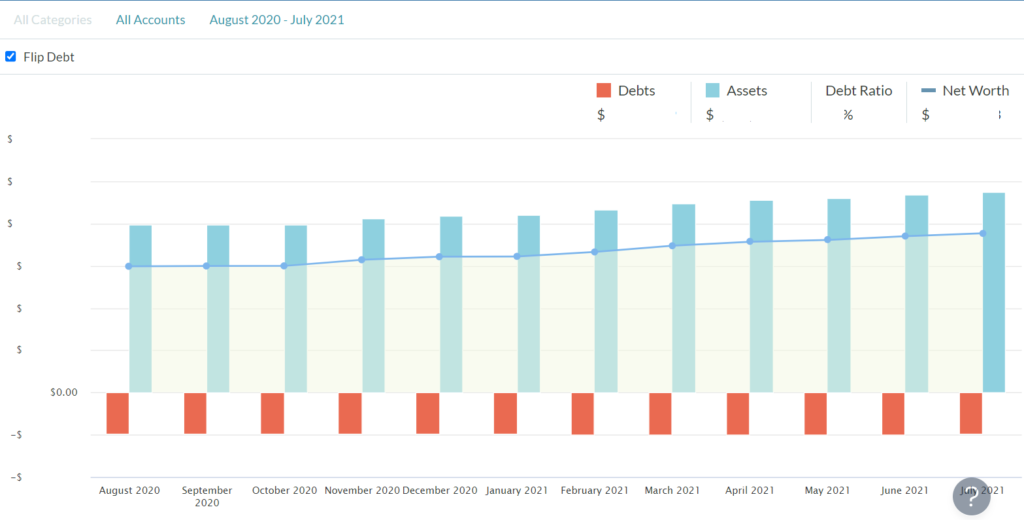Viewport: 1024px width, 520px height.
Task: Click the October 2020 assets bar
Action: tap(296, 309)
